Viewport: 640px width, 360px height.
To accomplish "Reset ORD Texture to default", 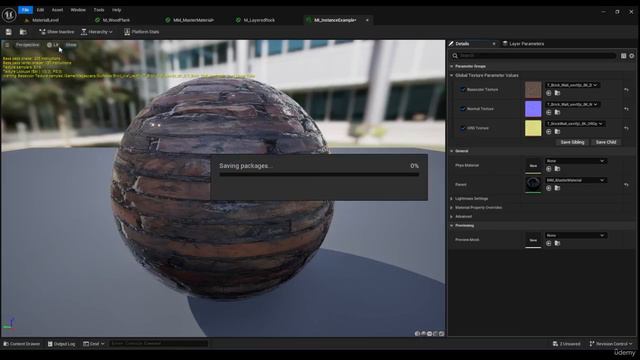I will (x=627, y=128).
